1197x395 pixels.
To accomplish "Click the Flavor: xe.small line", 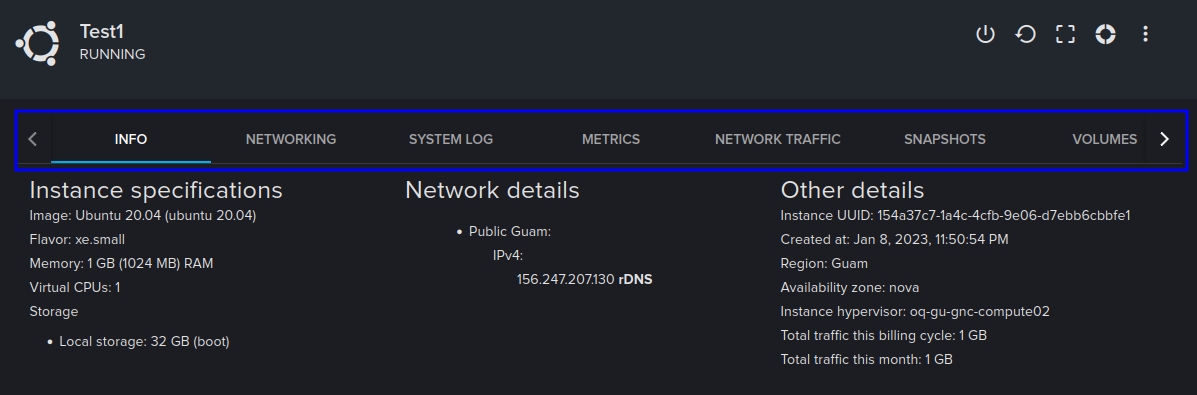I will 77,239.
